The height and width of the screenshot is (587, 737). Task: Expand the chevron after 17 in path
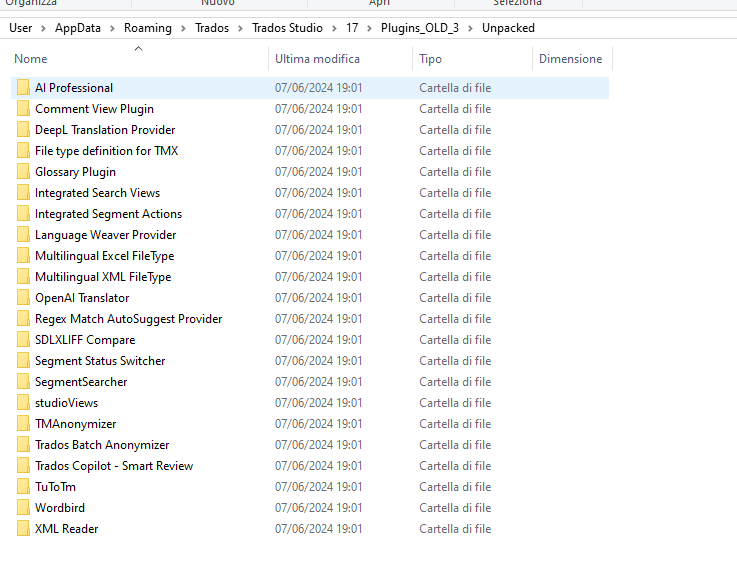(x=369, y=28)
